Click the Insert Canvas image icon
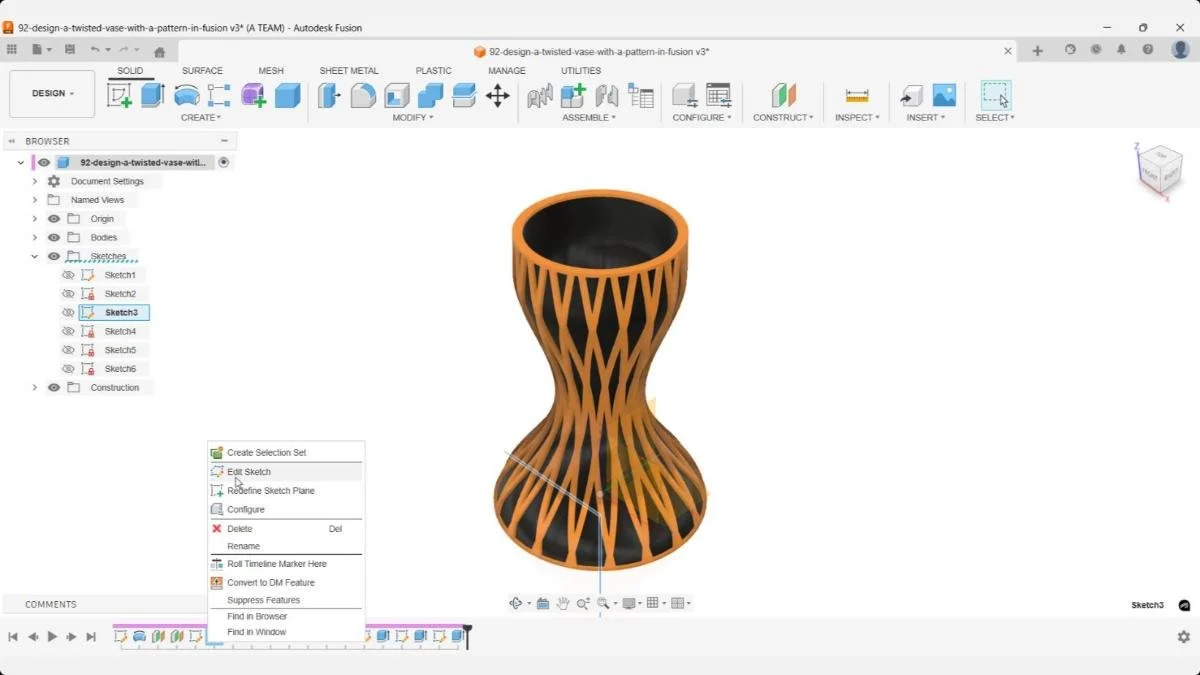This screenshot has height=675, width=1200. [944, 95]
